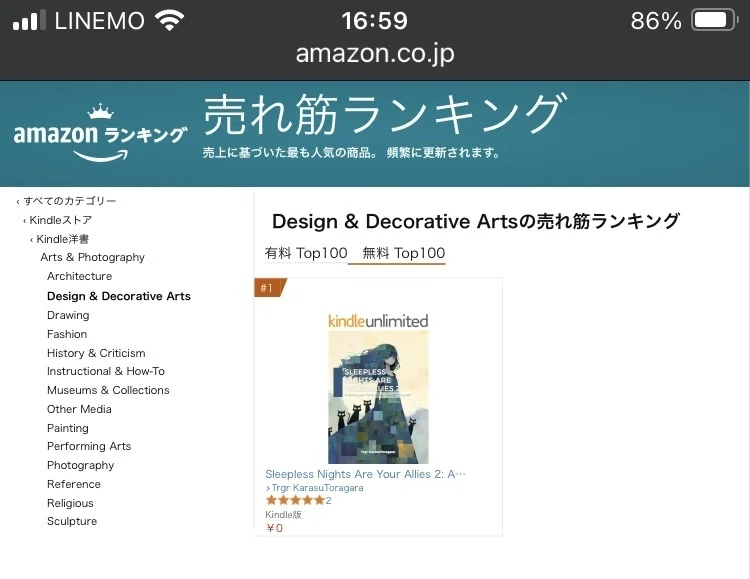750x579 pixels.
Task: Click the five-star rating icons
Action: pos(295,501)
